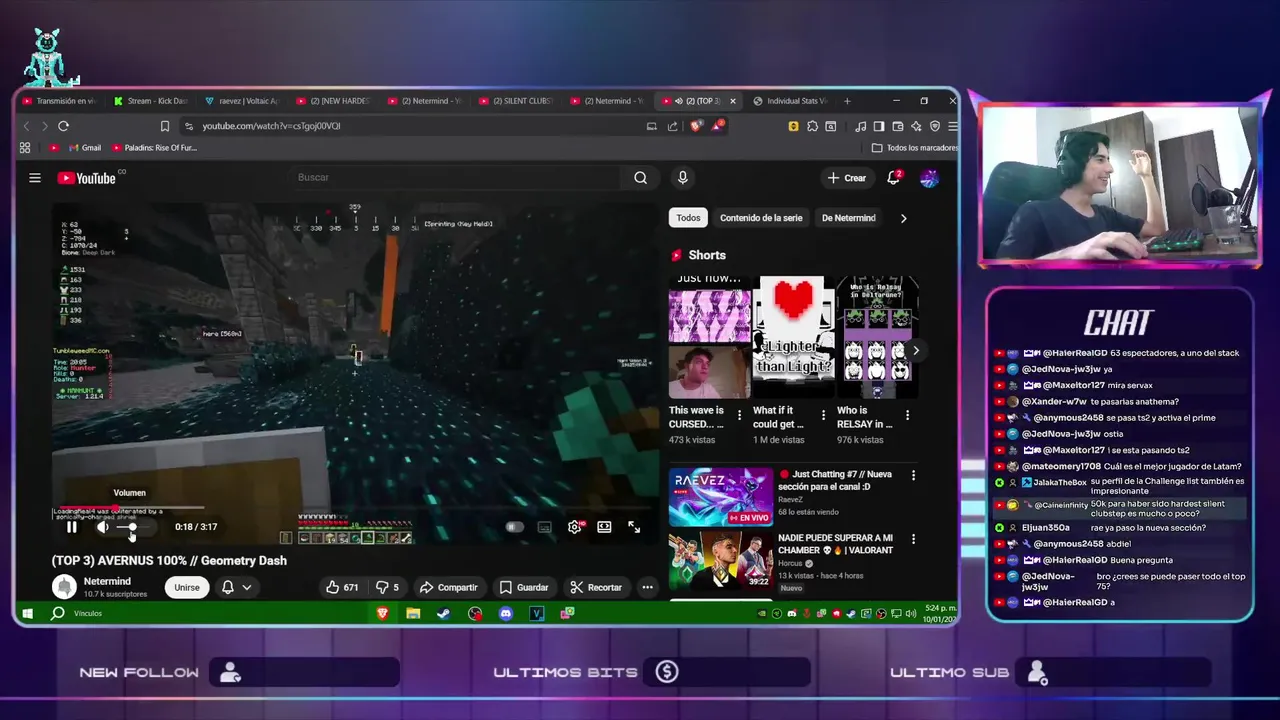Screen dimensions: 1280x720
Task: Select the Todos filter chip
Action: tap(688, 217)
